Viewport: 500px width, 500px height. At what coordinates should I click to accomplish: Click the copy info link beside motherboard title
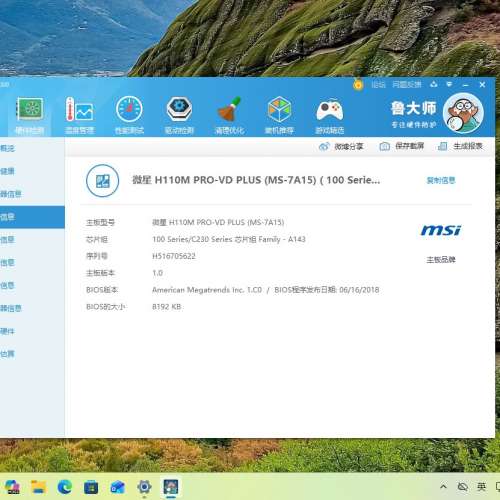(x=441, y=181)
